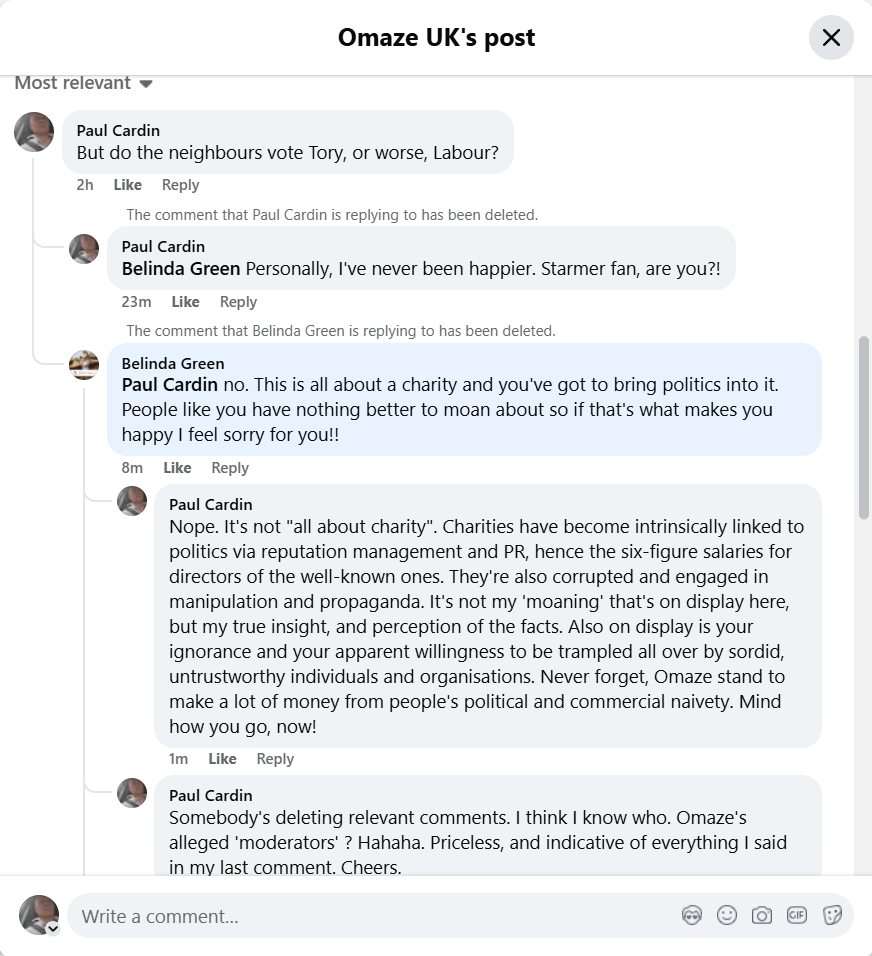This screenshot has height=956, width=872.
Task: Click Belinda Green's profile picture
Action: (x=84, y=365)
